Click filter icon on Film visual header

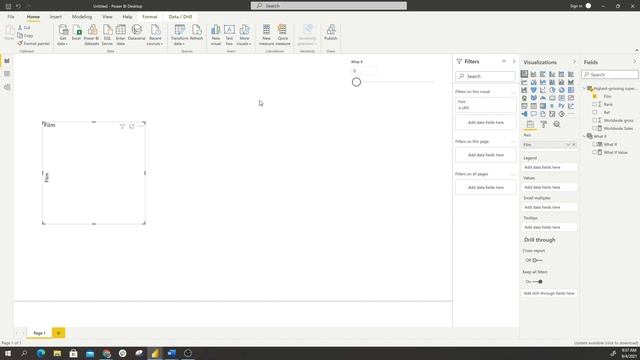[122, 126]
